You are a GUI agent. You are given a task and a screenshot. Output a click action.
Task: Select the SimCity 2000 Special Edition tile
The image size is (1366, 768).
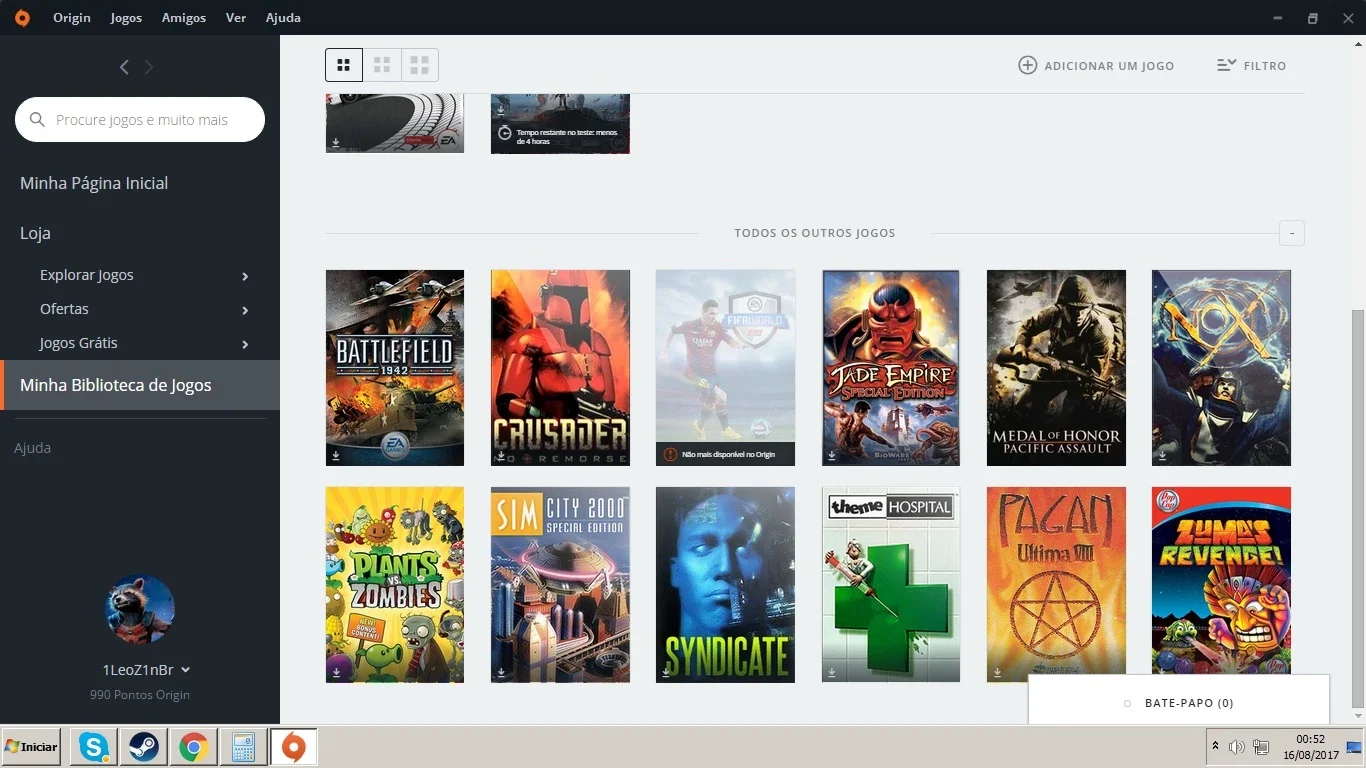(x=560, y=585)
